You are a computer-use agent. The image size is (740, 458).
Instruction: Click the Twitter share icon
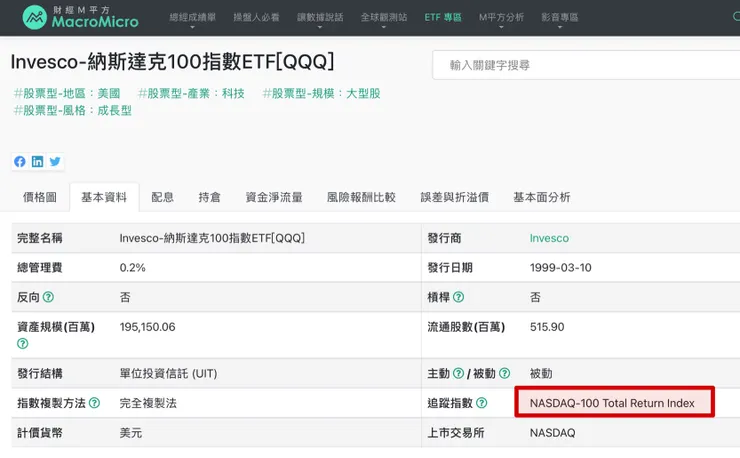[x=55, y=162]
